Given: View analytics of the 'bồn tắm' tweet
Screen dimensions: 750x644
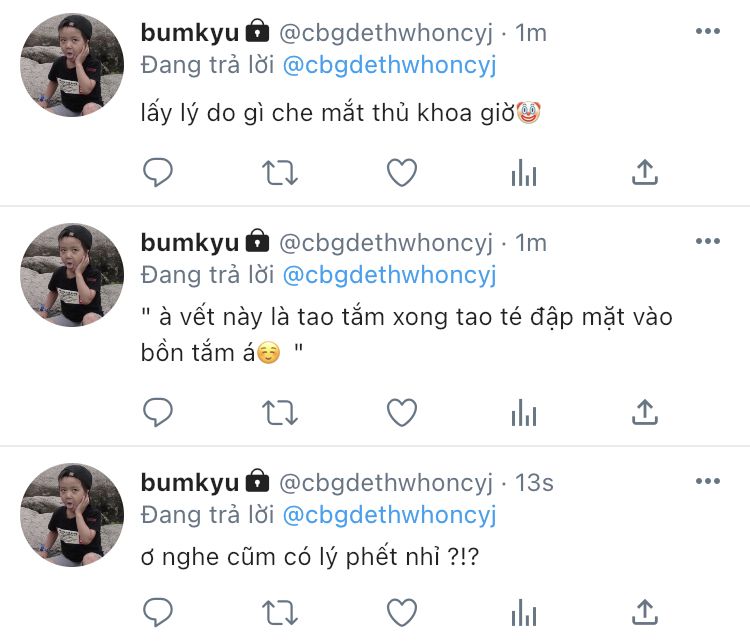Looking at the screenshot, I should coord(524,412).
